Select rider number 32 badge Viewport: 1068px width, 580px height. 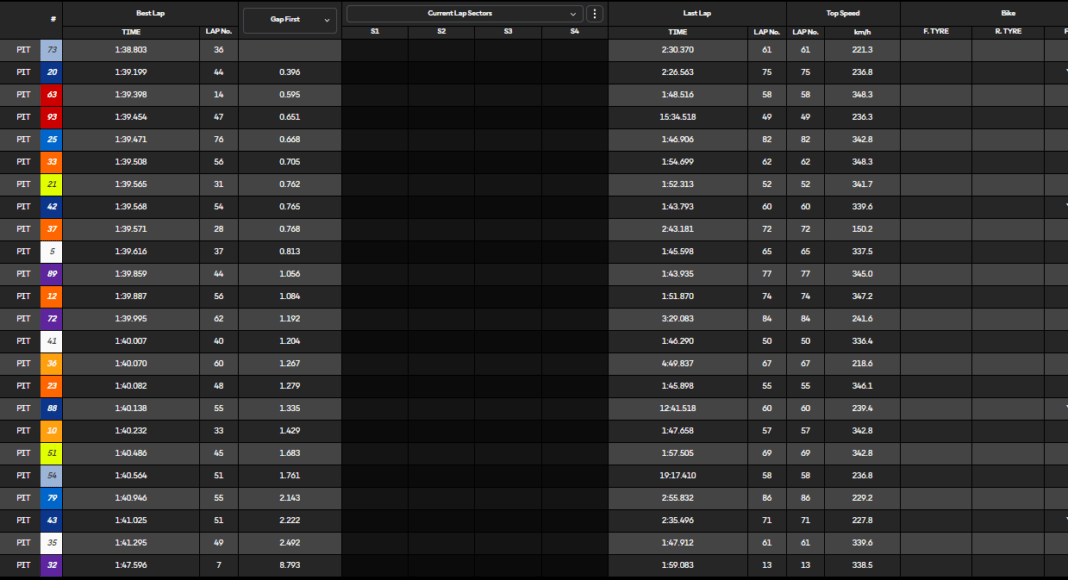point(51,565)
